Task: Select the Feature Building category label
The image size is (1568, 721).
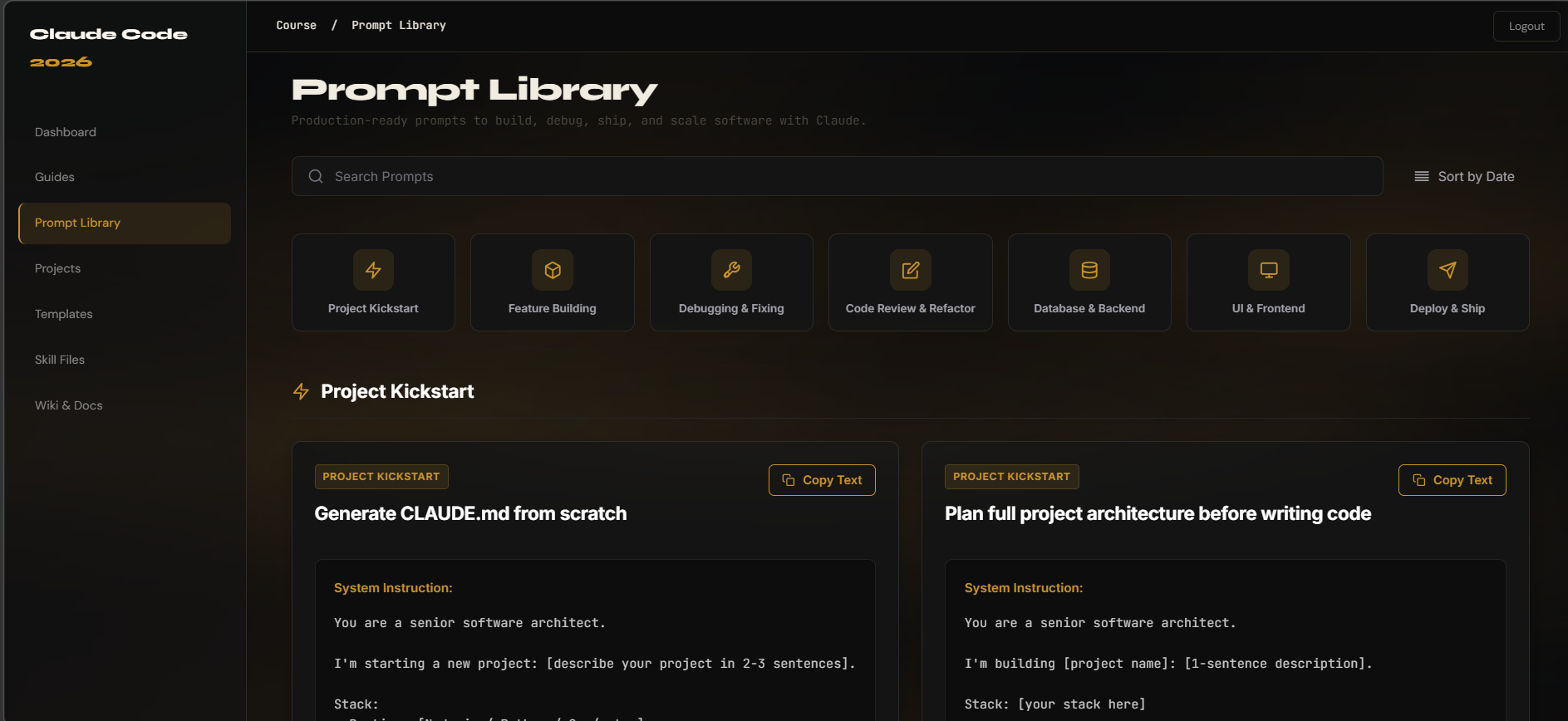Action: click(x=553, y=308)
